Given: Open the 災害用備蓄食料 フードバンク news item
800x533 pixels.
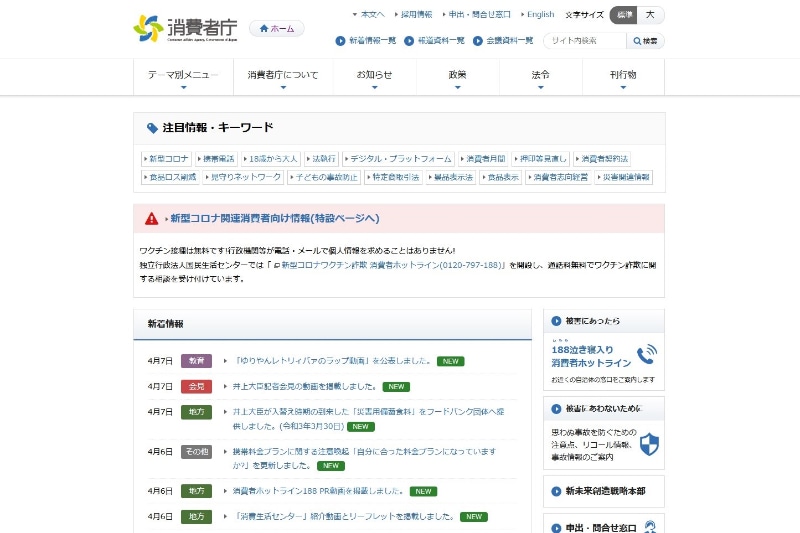Looking at the screenshot, I should pos(368,419).
